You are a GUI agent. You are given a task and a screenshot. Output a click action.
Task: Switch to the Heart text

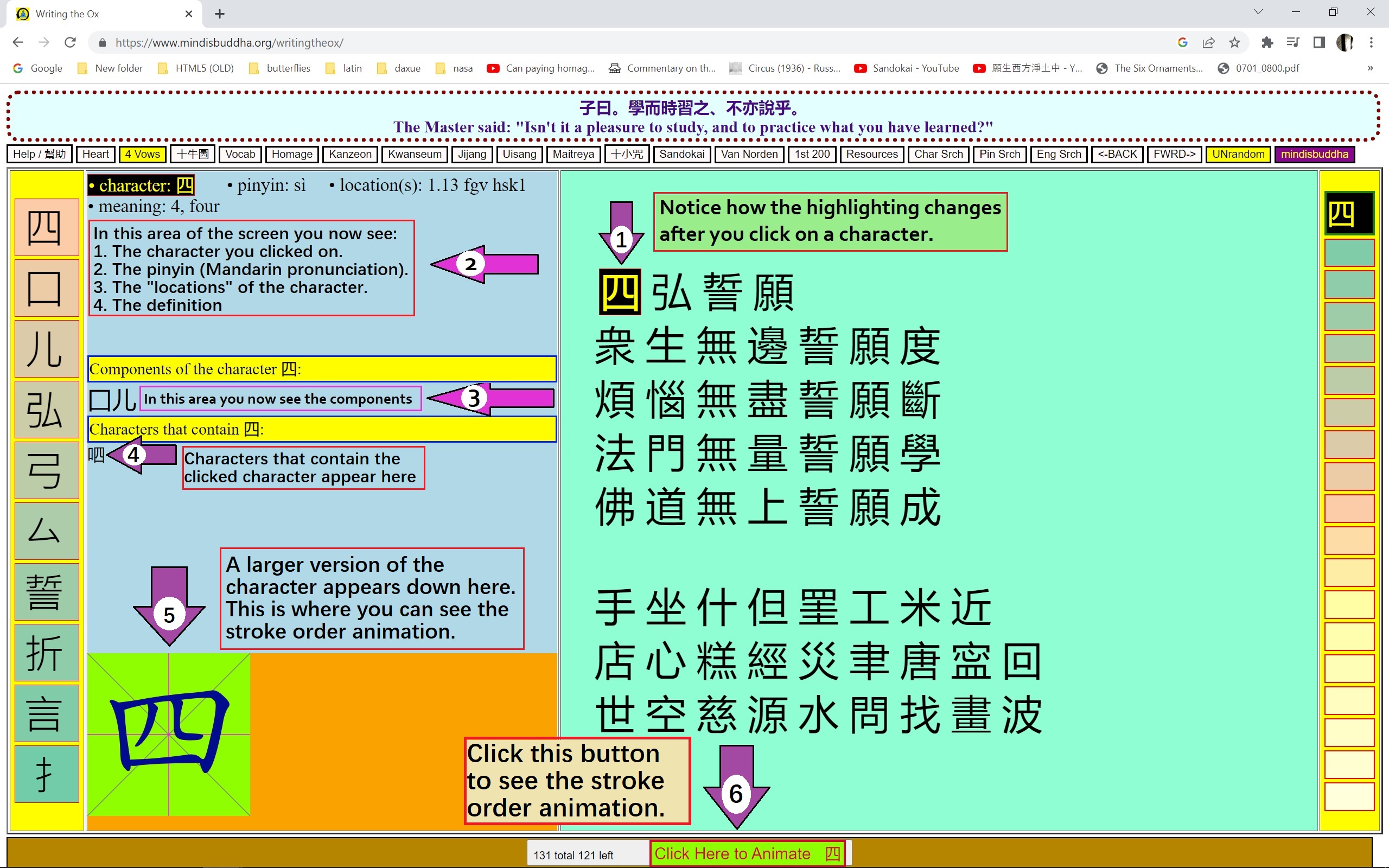tap(95, 155)
